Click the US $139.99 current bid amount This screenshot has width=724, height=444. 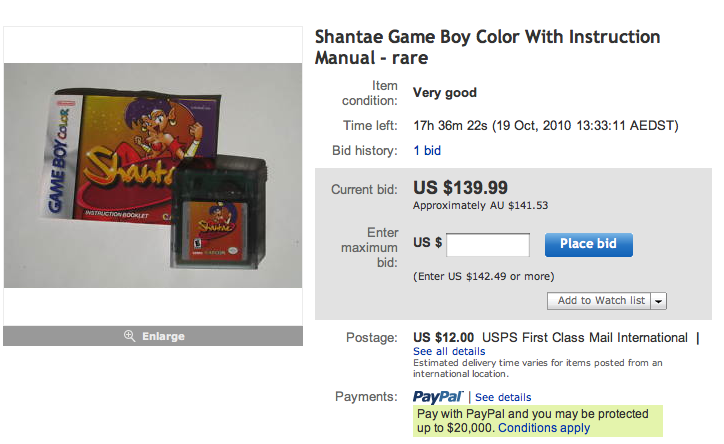[x=460, y=188]
